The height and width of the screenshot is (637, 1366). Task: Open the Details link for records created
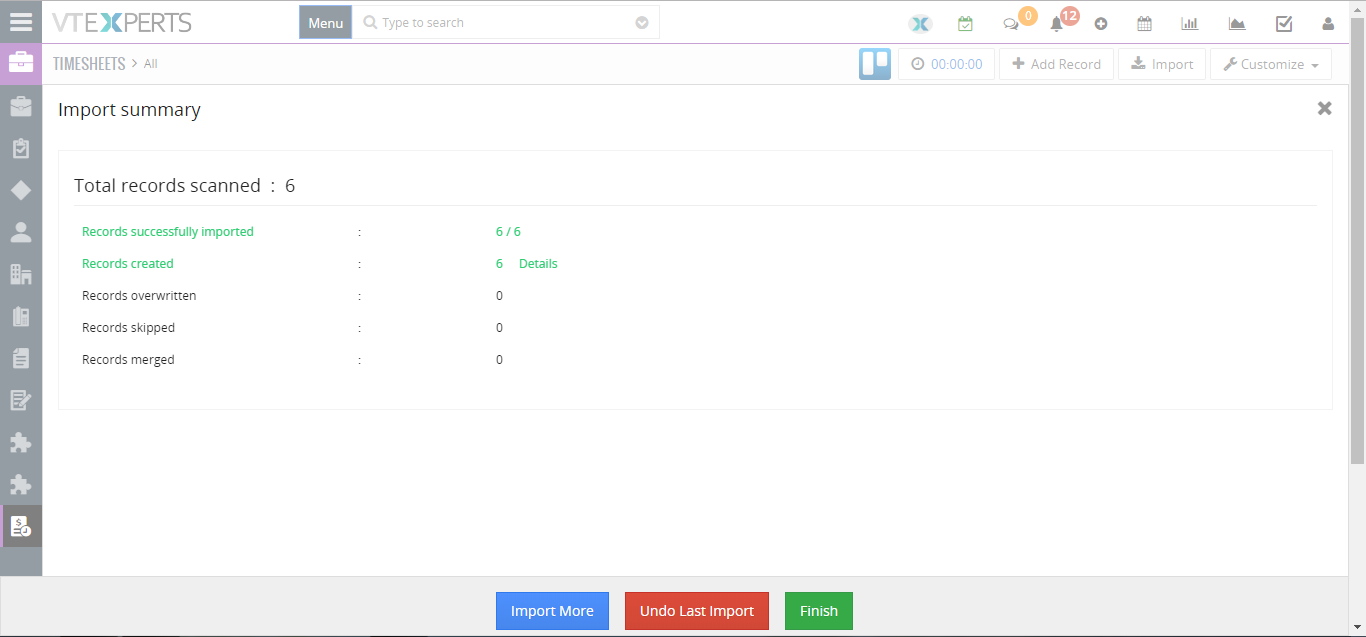[x=538, y=264]
